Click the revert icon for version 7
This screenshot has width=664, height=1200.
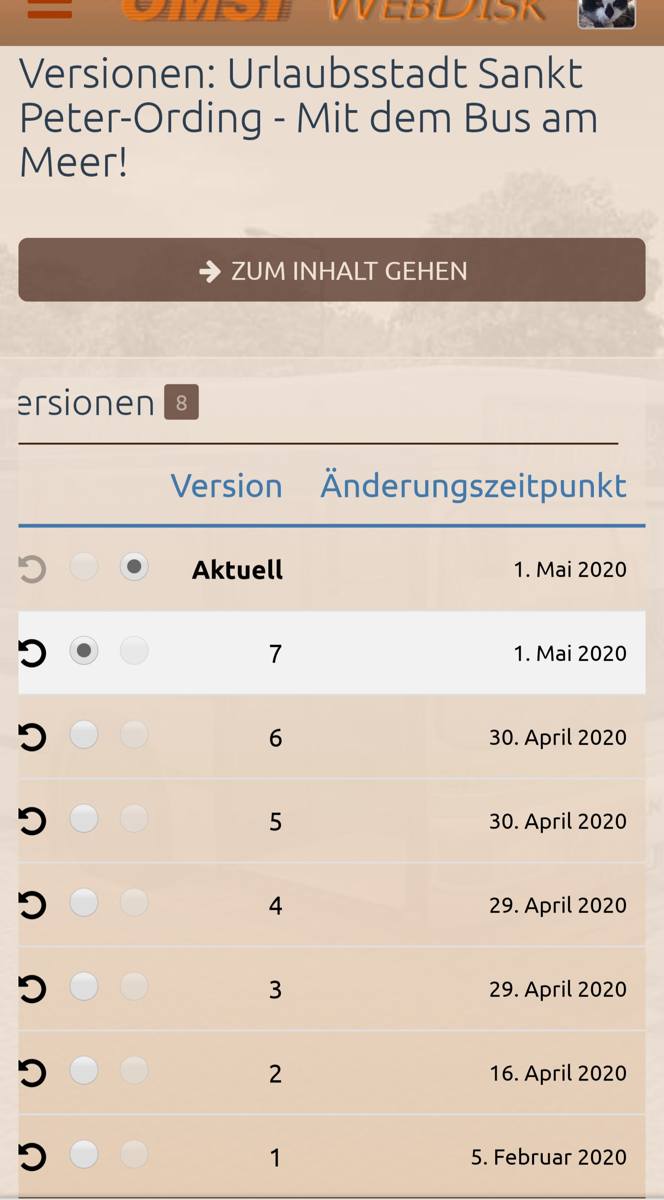[x=32, y=653]
